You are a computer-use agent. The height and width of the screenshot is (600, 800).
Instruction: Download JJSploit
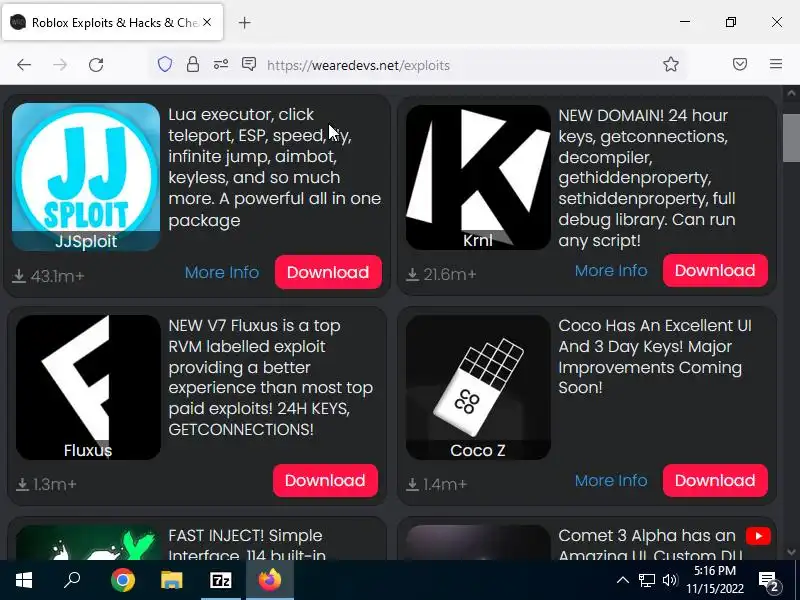[328, 272]
